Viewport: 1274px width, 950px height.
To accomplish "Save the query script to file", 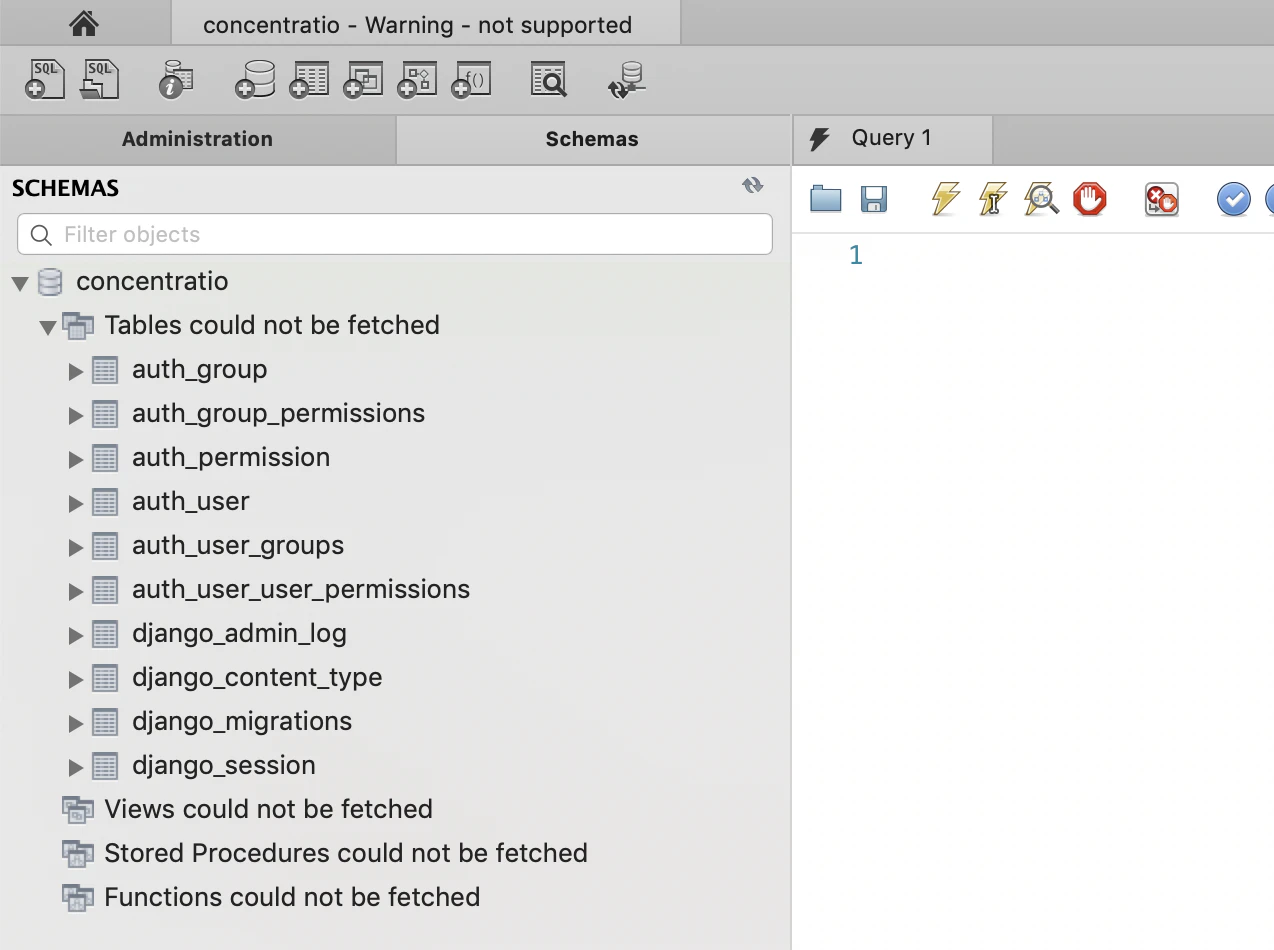I will pyautogui.click(x=874, y=199).
